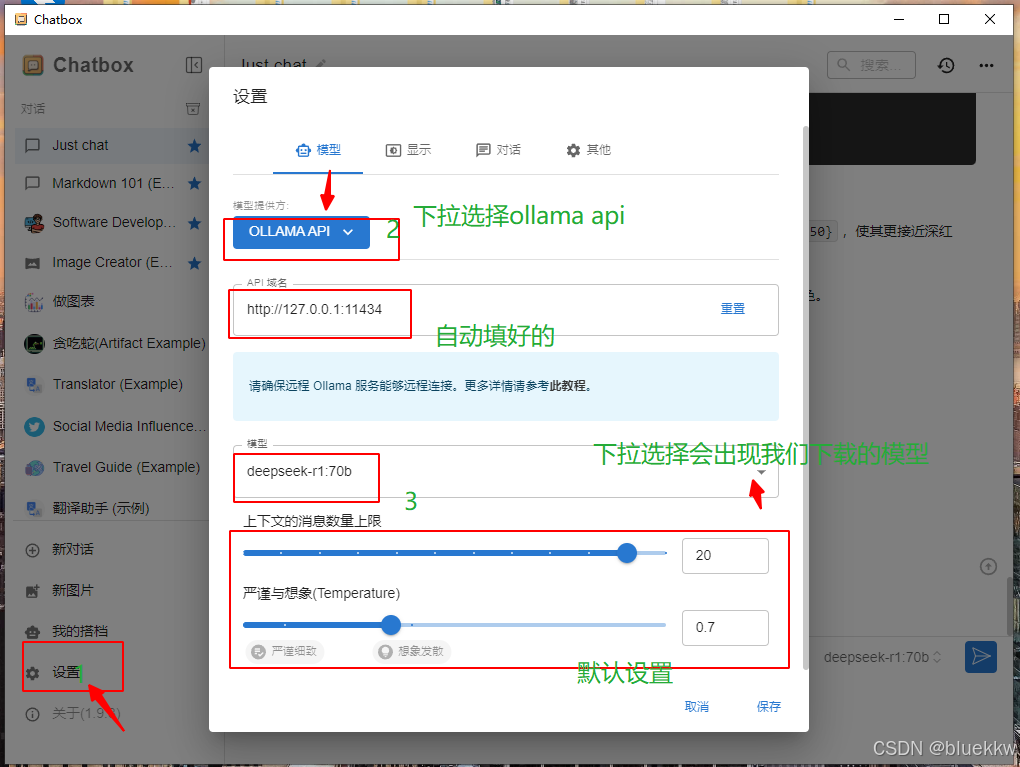Collapse the sidebar with the panel icon
Screen dimensions: 1020x767
pos(194,65)
